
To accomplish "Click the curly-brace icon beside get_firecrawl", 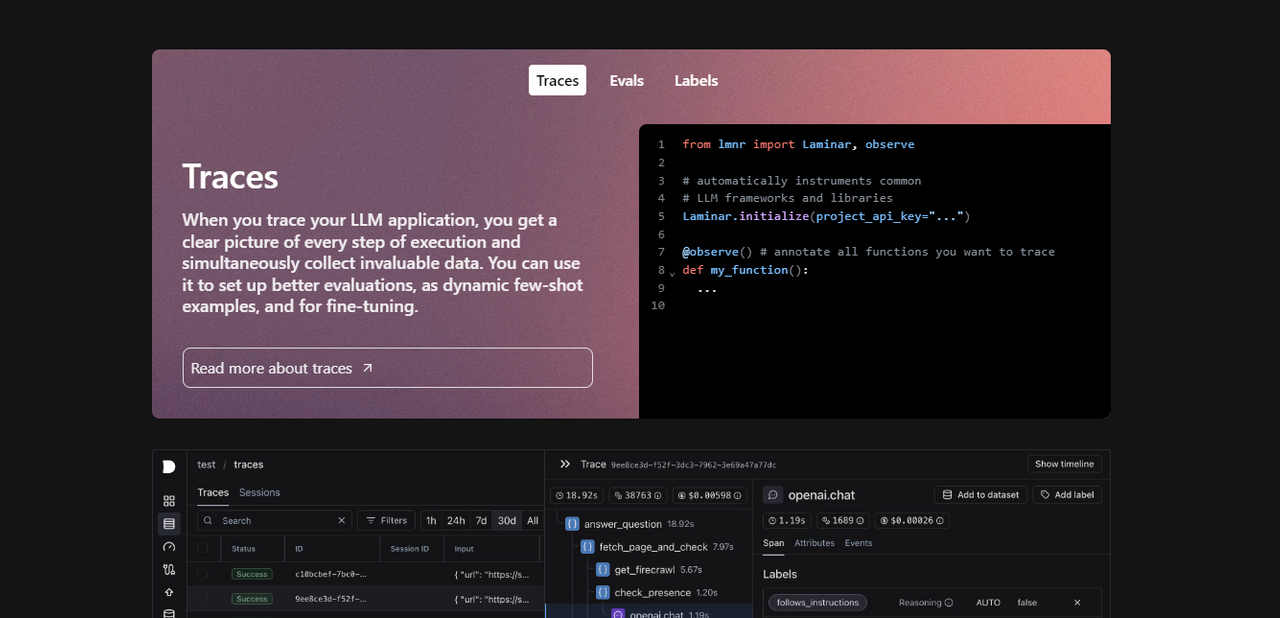I will point(603,569).
